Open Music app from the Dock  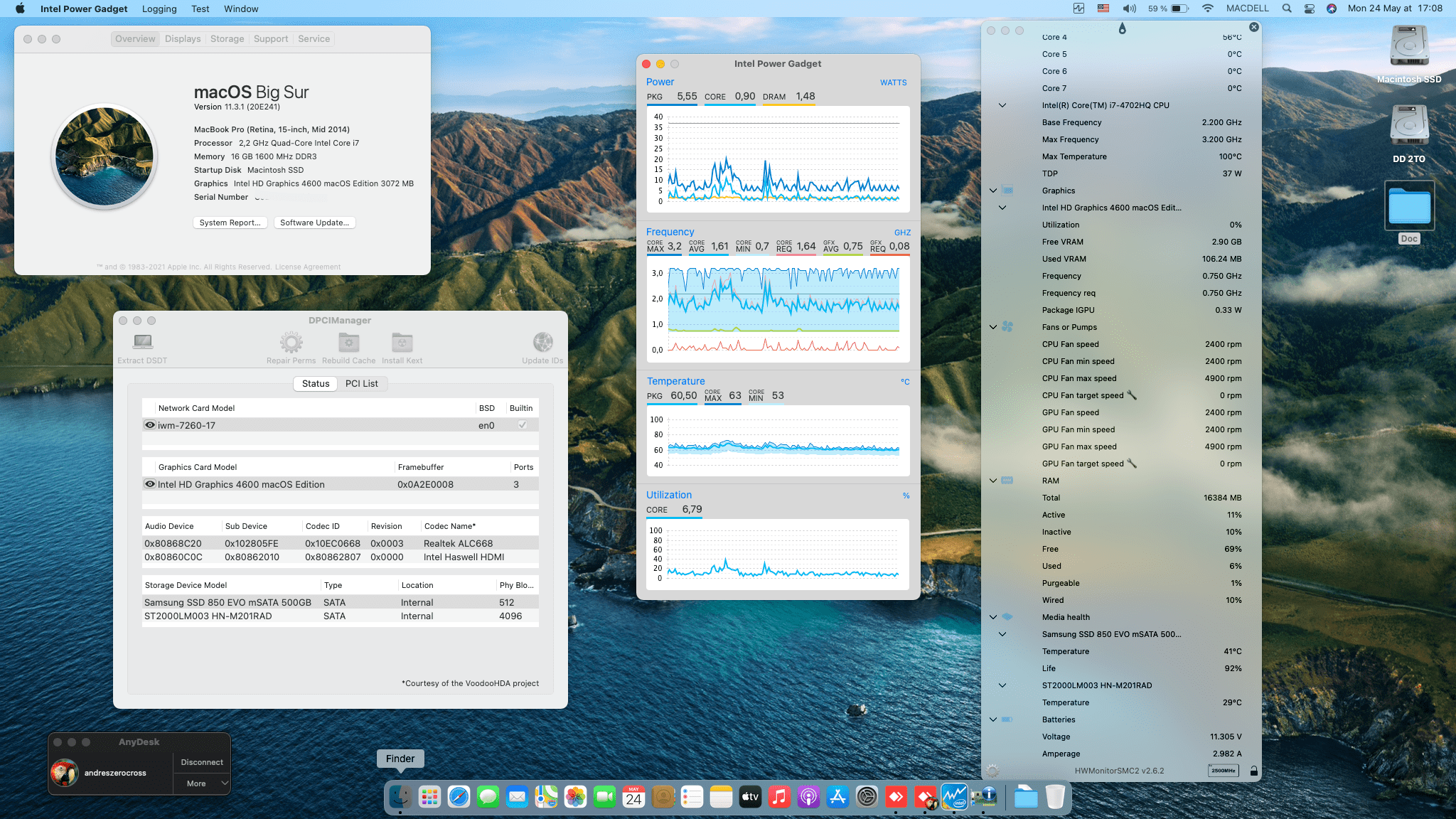(779, 797)
